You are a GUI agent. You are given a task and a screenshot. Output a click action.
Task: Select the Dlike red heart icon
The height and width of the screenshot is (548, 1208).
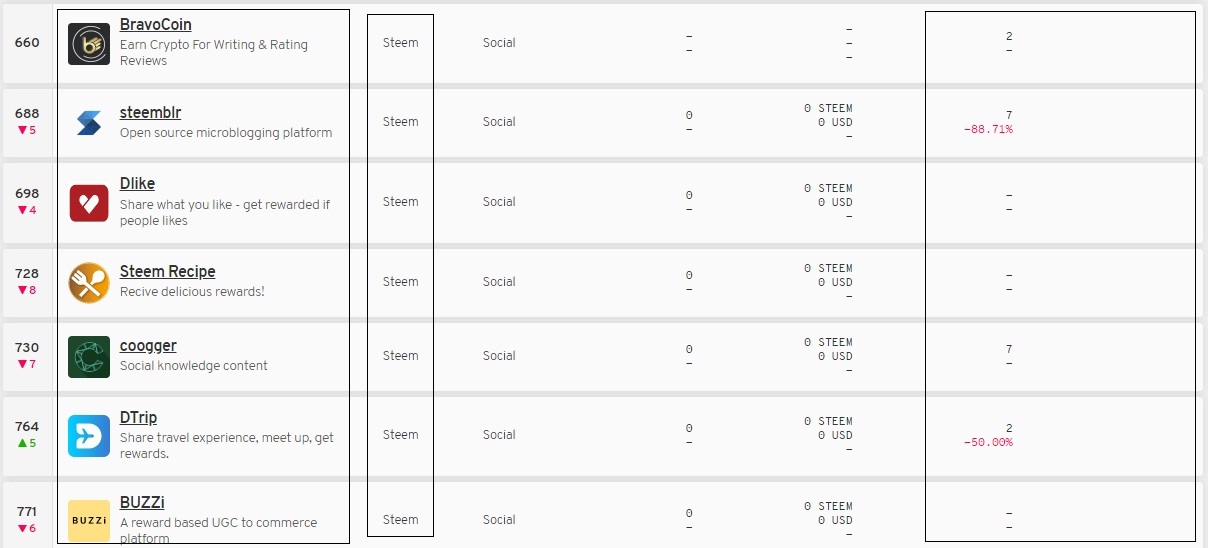coord(89,203)
